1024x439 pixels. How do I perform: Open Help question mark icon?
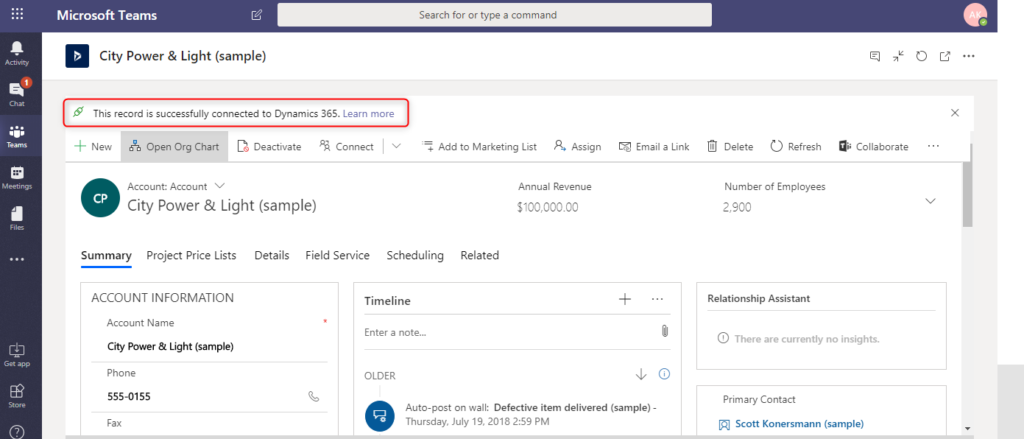pos(17,432)
